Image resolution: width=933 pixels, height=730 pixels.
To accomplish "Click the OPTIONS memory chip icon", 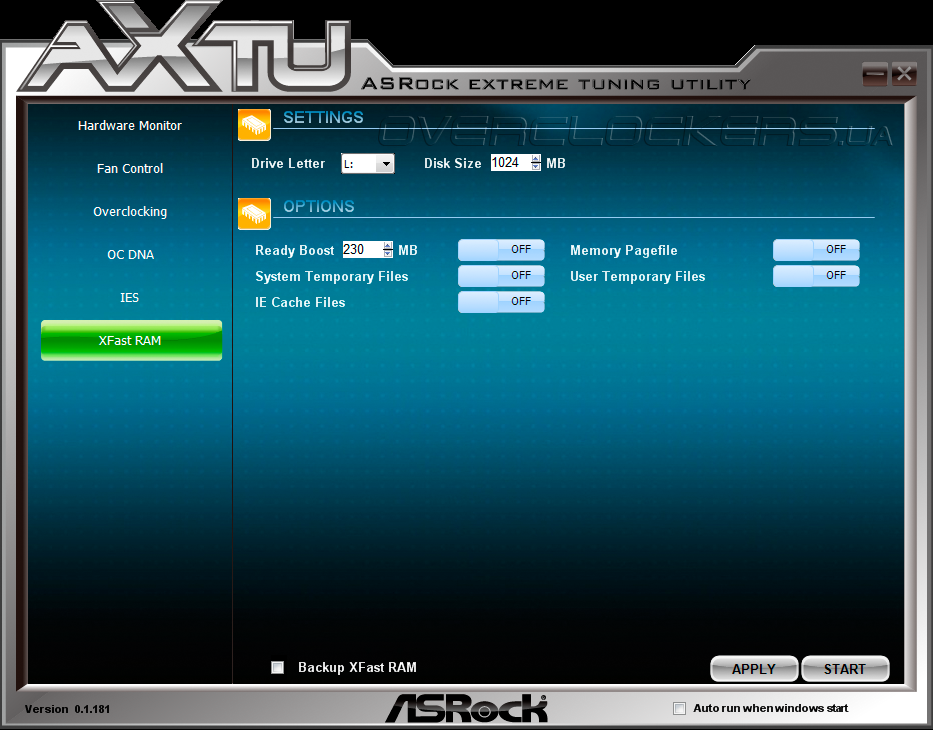I will pyautogui.click(x=254, y=214).
